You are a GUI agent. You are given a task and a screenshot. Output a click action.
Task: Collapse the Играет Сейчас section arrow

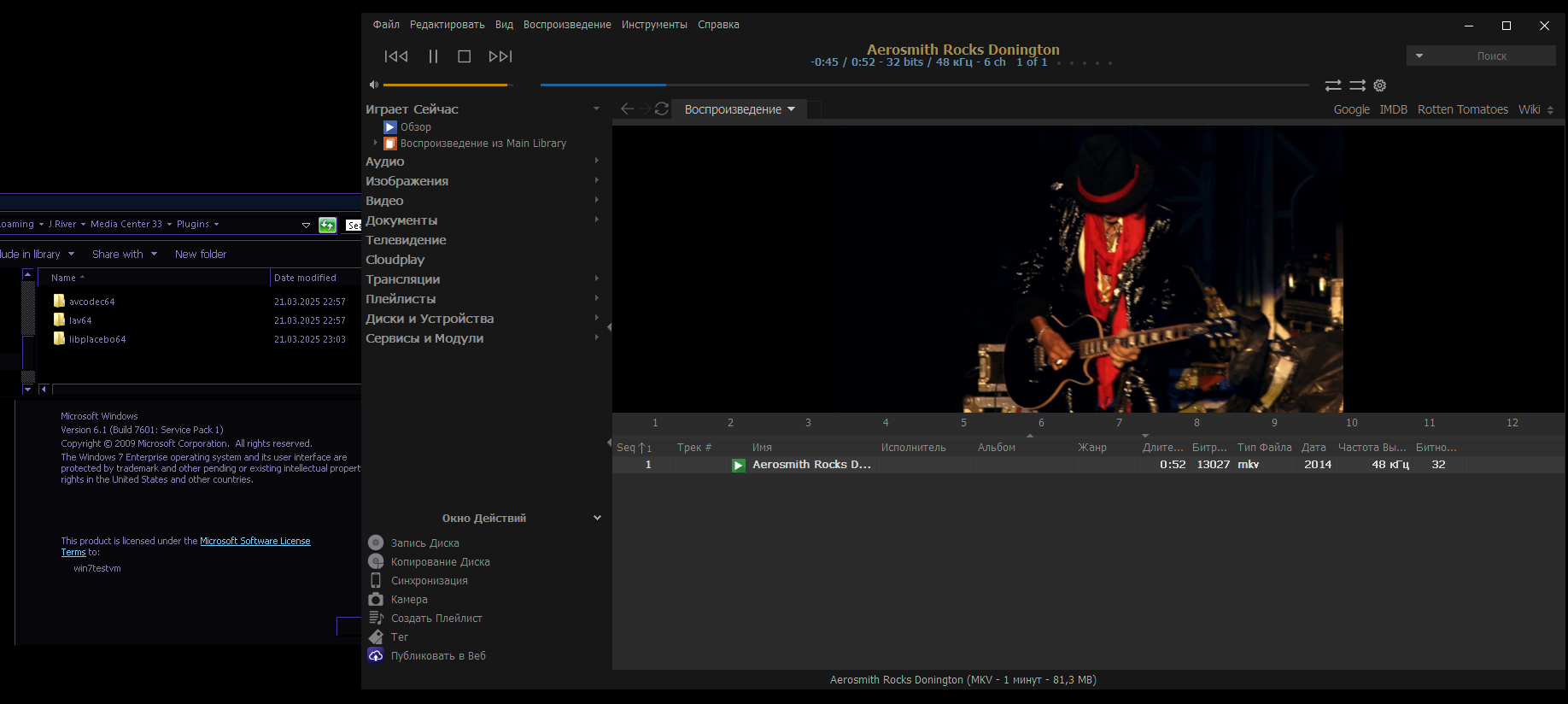596,109
